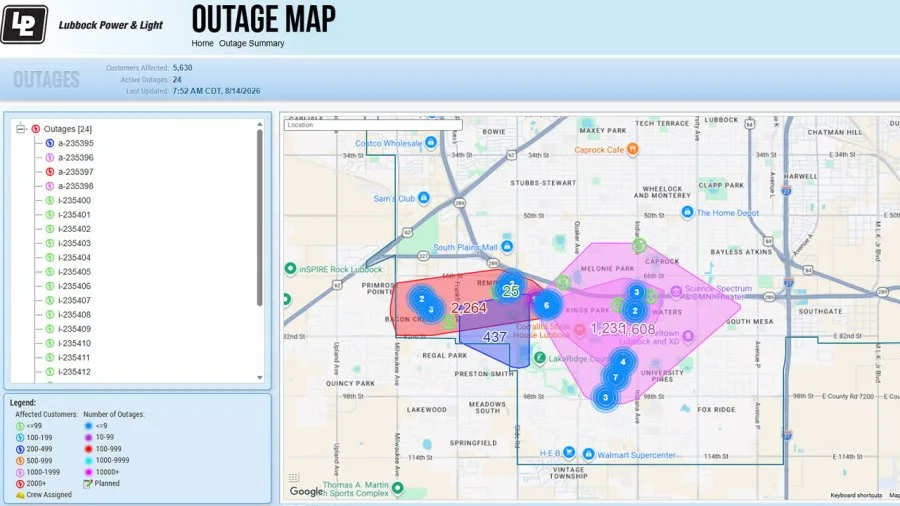900x506 pixels.
Task: Click the cluster marker 3 near 98th St
Action: pyautogui.click(x=605, y=397)
